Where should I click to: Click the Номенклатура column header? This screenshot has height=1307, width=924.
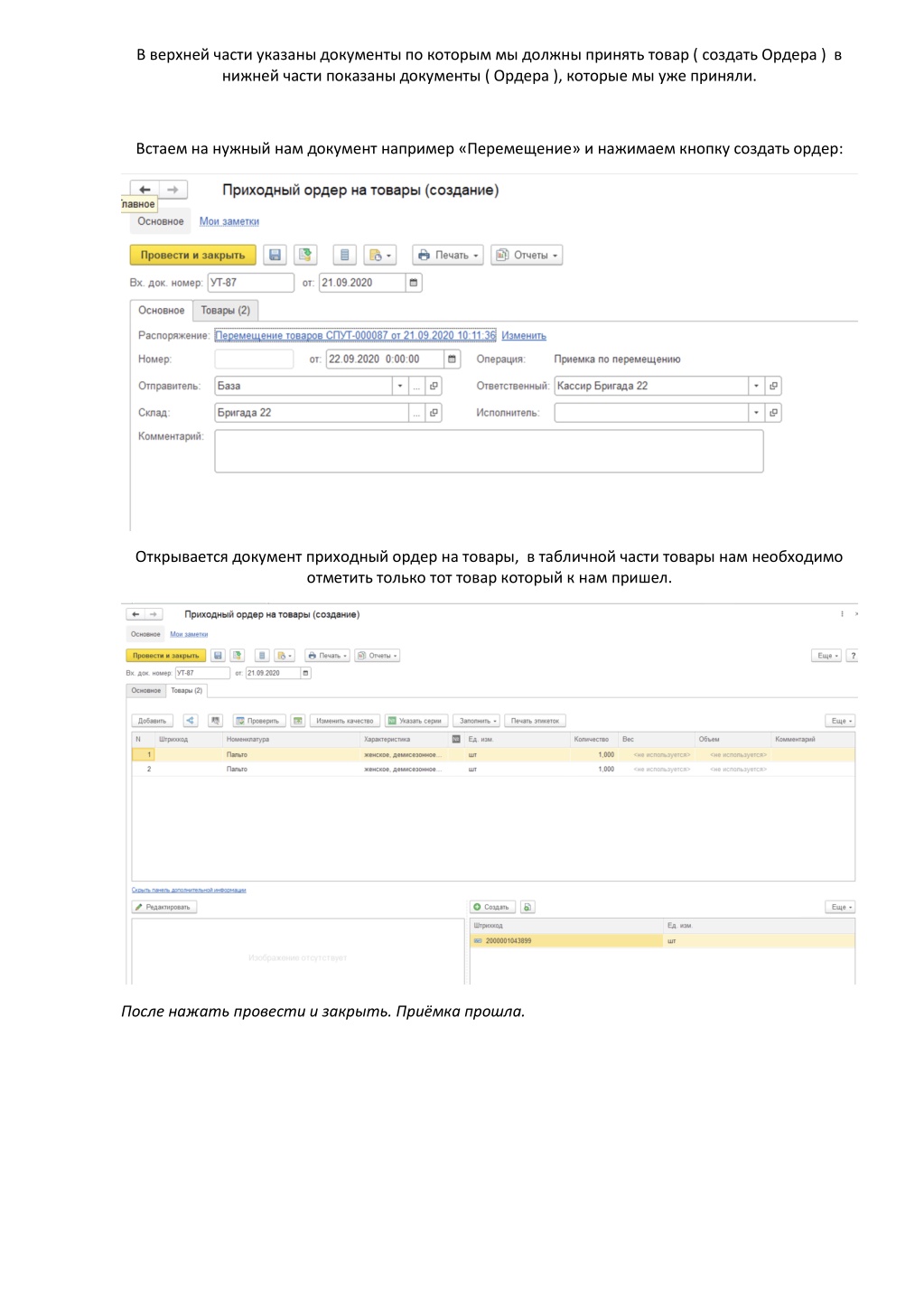pyautogui.click(x=292, y=740)
